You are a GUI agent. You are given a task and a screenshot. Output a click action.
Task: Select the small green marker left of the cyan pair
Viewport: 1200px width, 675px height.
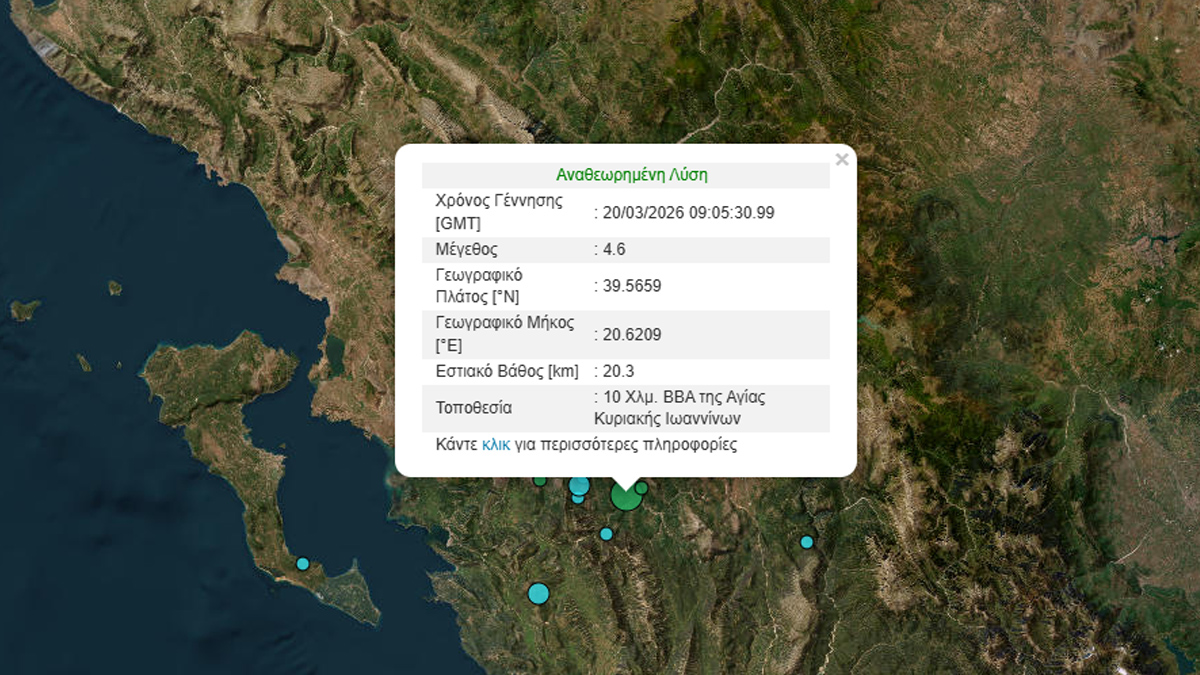click(x=540, y=481)
